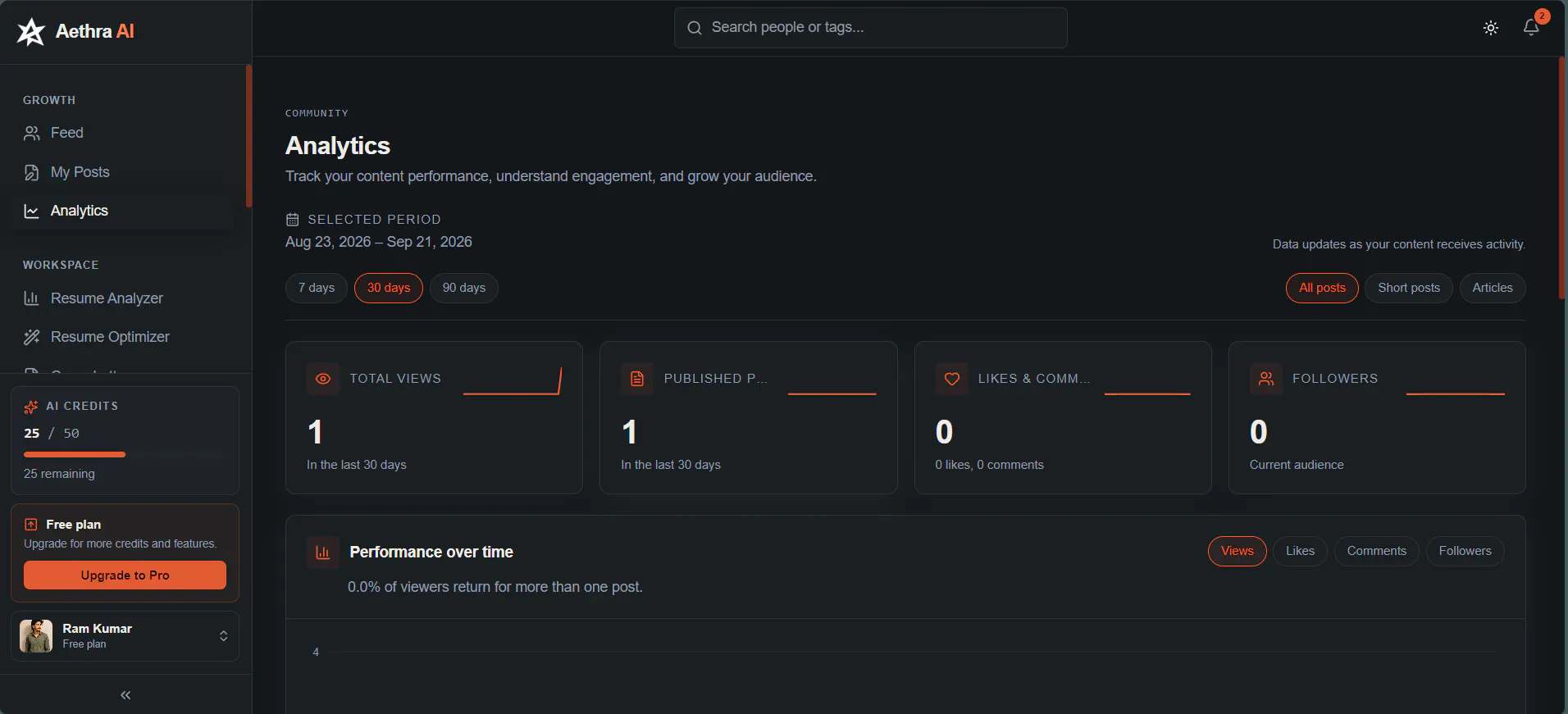Click the Aethra AI brand name
Image resolution: width=1568 pixels, height=714 pixels.
[95, 31]
